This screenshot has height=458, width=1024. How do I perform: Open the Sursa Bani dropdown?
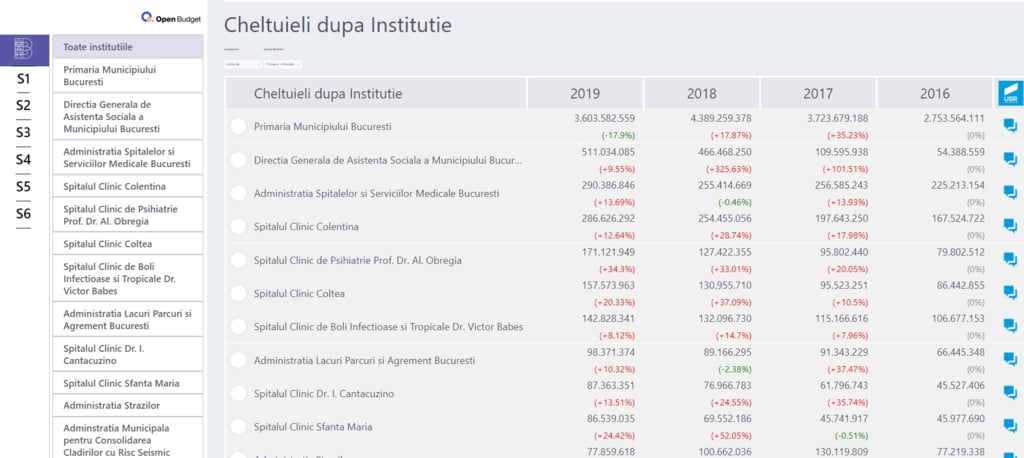point(282,63)
